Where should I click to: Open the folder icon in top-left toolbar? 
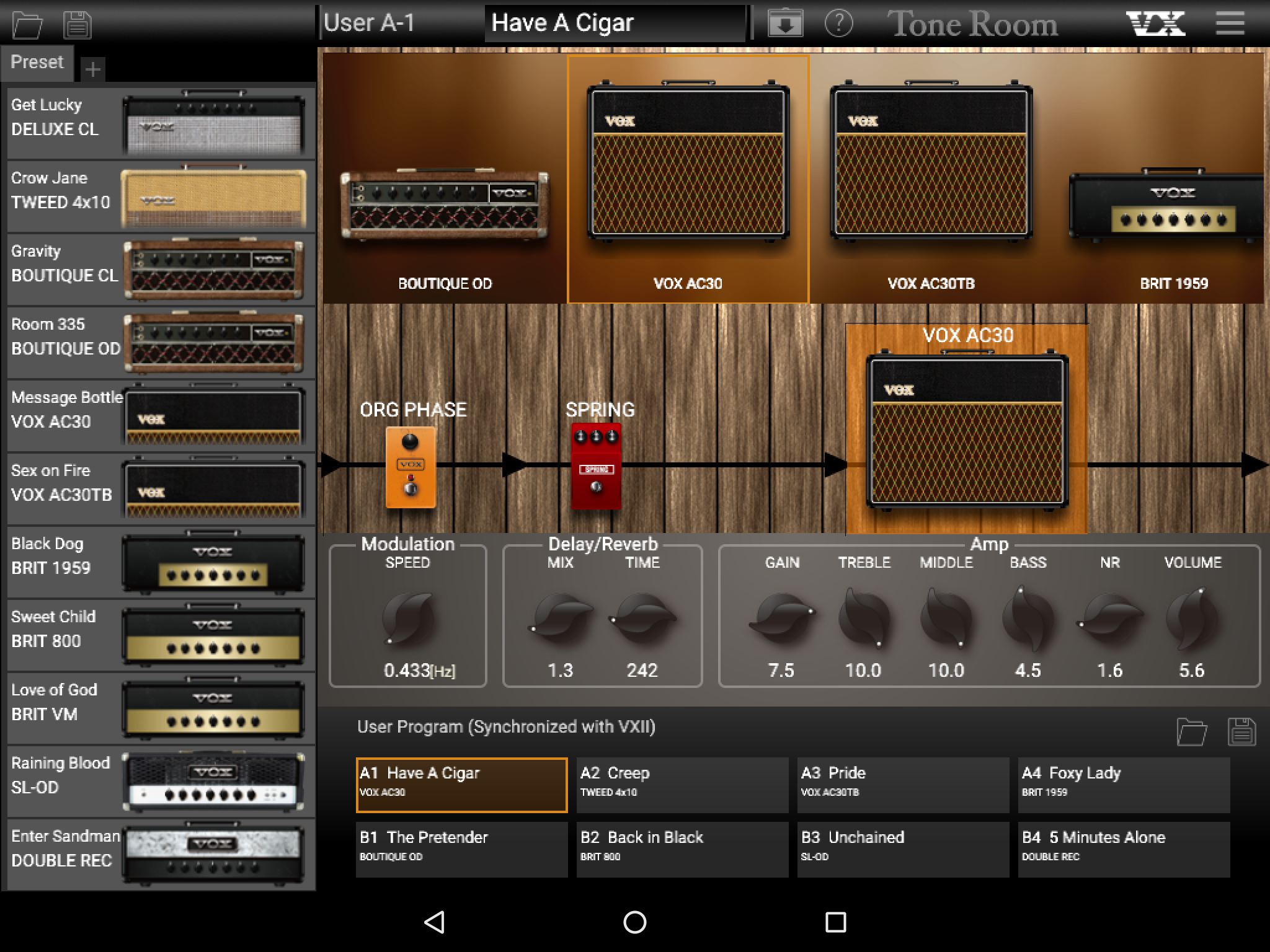[27, 24]
